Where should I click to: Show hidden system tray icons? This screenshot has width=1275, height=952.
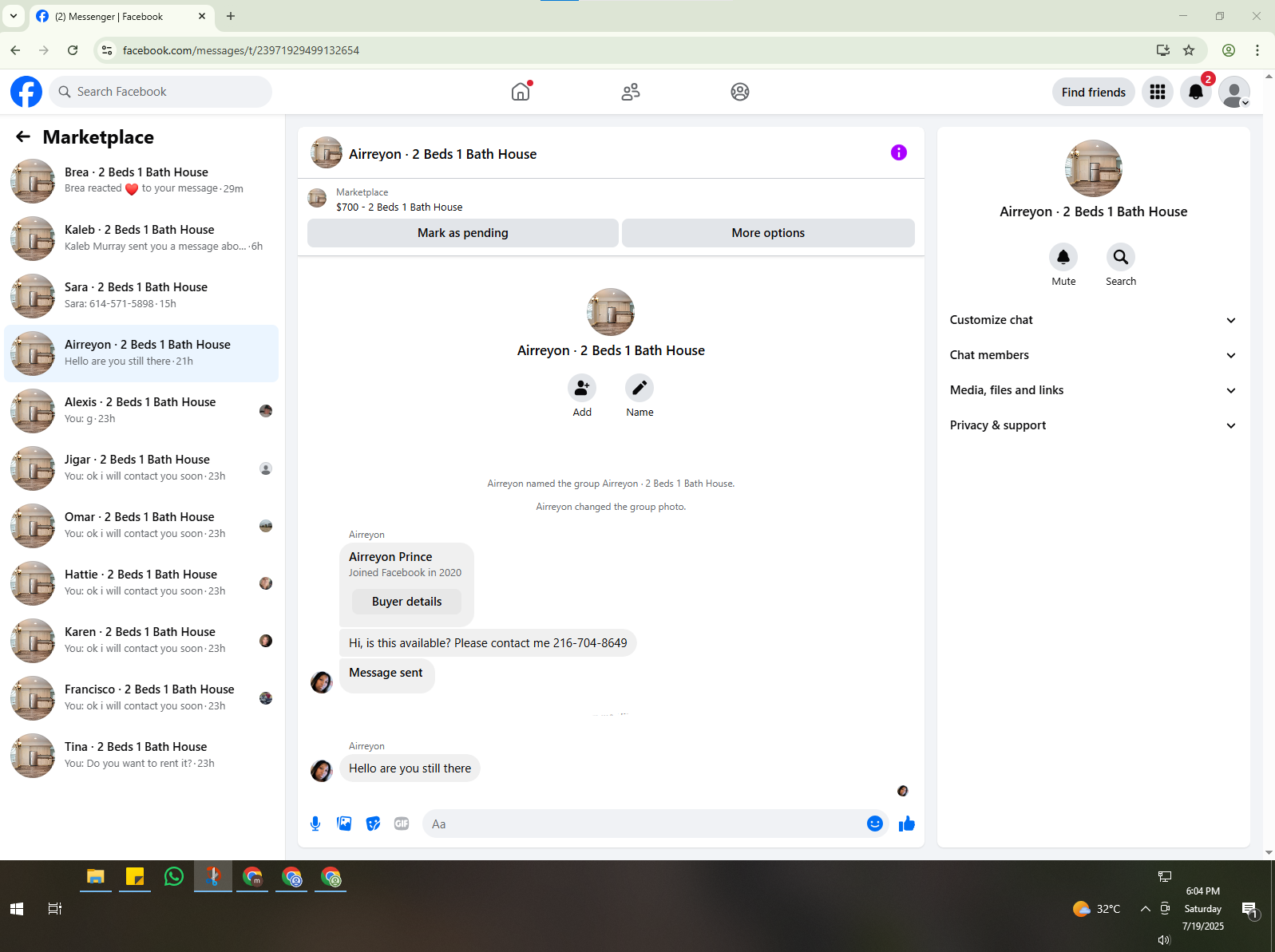[1145, 909]
